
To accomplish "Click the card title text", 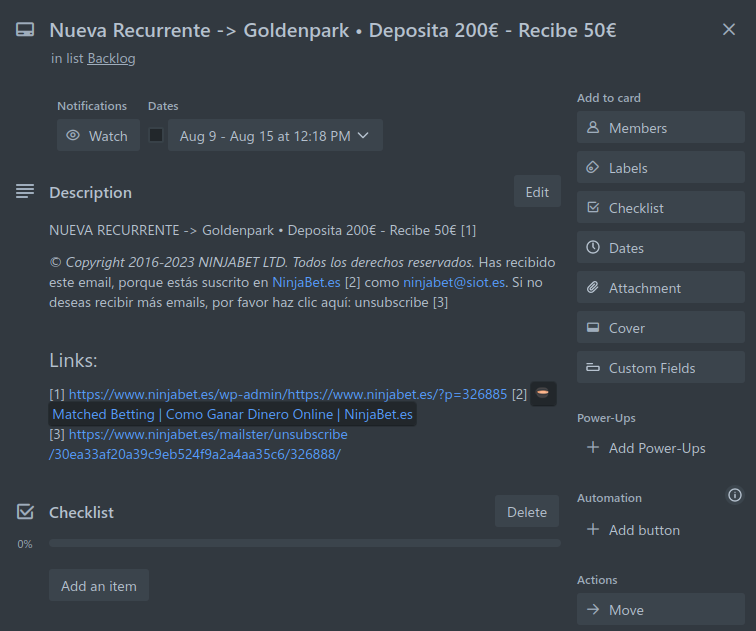I will (333, 30).
